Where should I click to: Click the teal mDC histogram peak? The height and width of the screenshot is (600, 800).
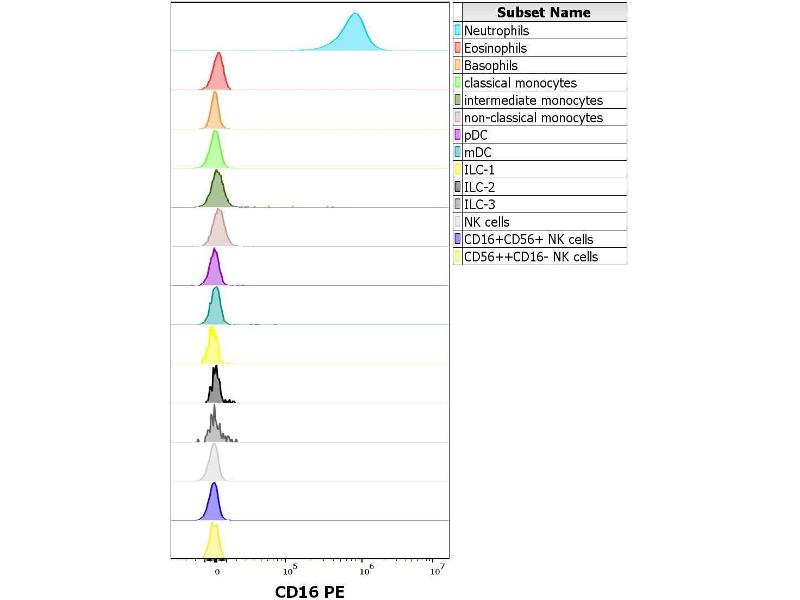click(x=216, y=309)
